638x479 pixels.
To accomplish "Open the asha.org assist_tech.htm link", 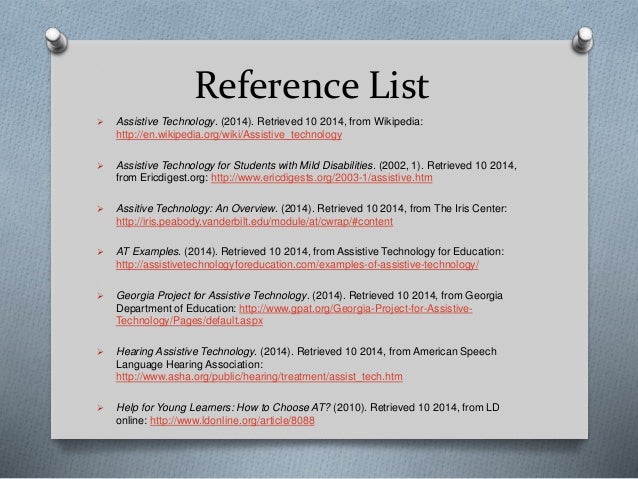I will pyautogui.click(x=259, y=377).
